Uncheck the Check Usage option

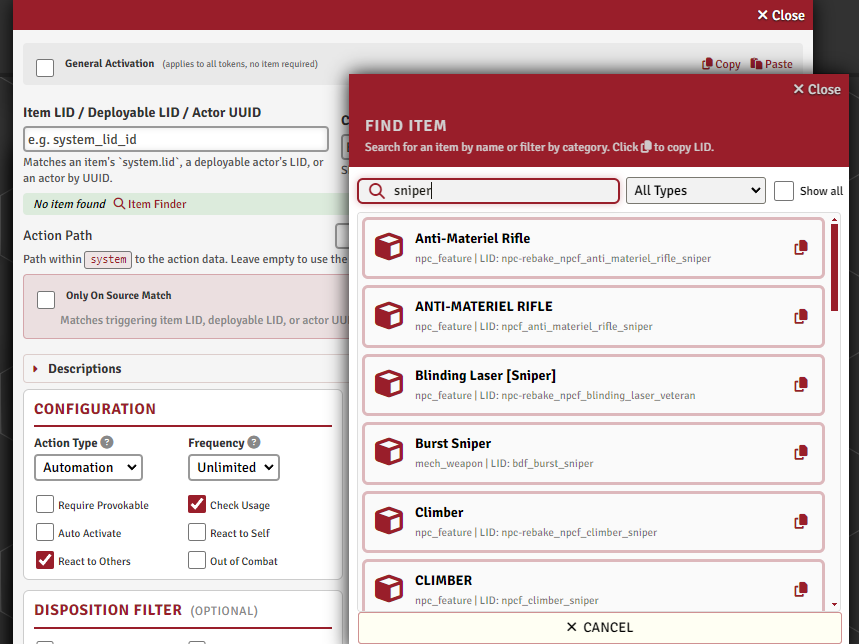pos(197,504)
